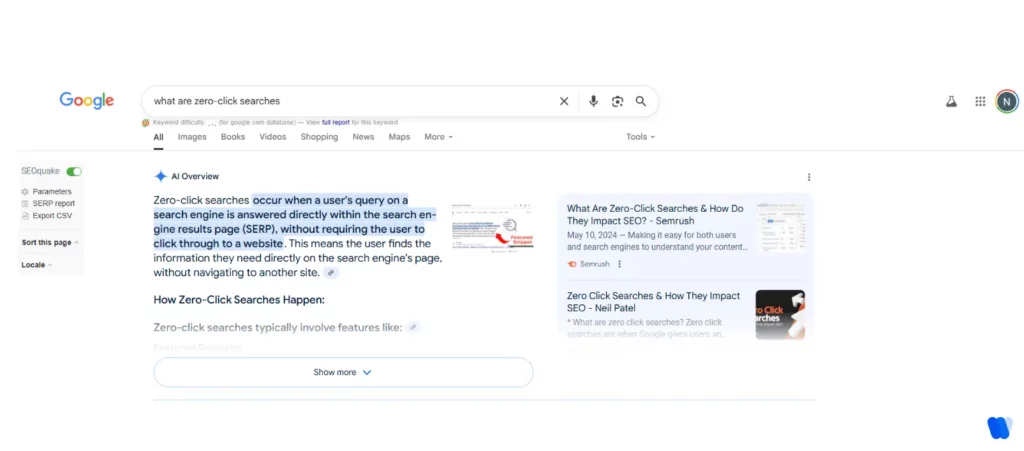
Task: Switch to the News tab
Action: tap(364, 137)
